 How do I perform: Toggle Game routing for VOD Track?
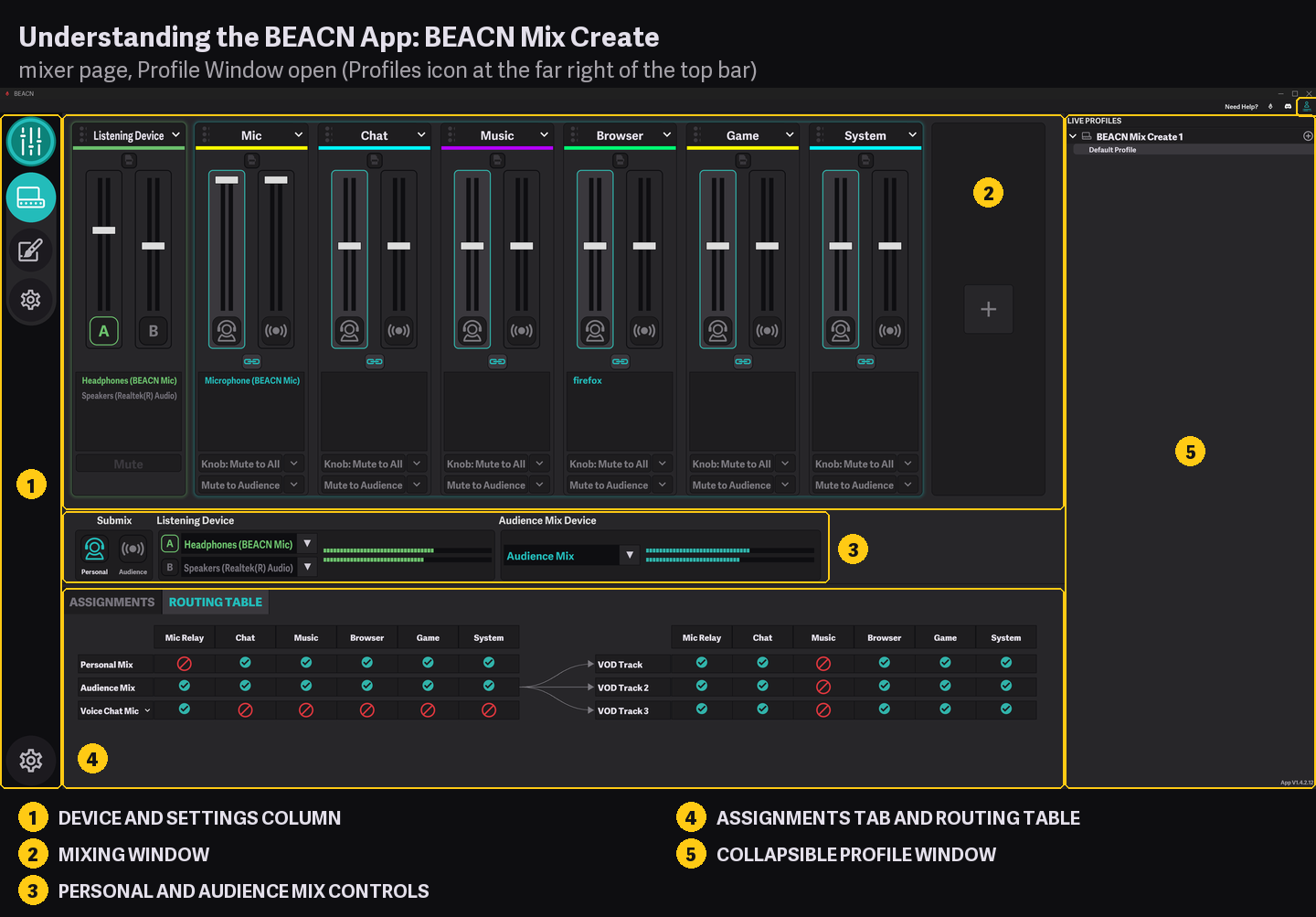(945, 663)
